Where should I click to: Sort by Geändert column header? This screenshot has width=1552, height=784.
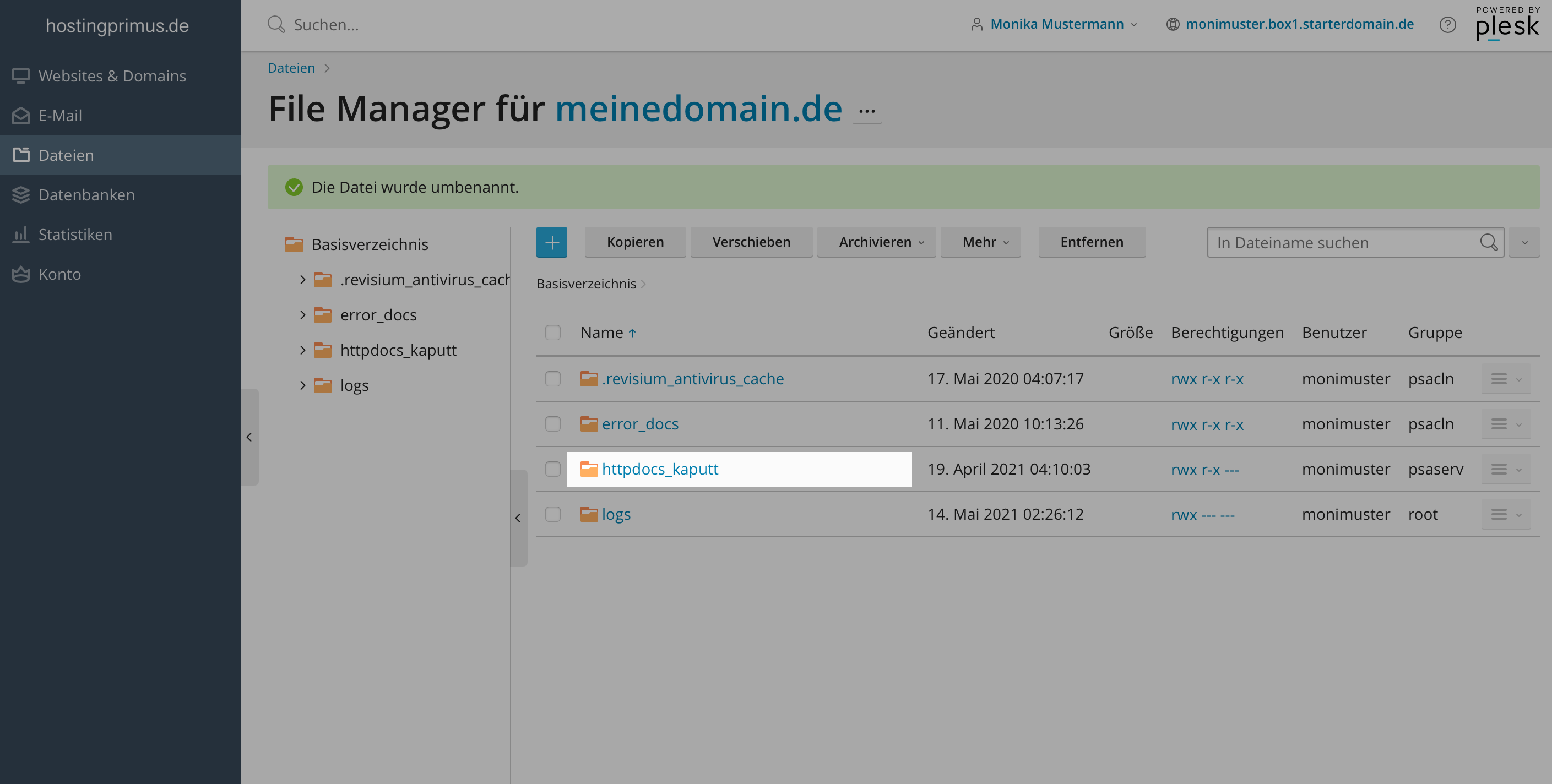pos(960,333)
